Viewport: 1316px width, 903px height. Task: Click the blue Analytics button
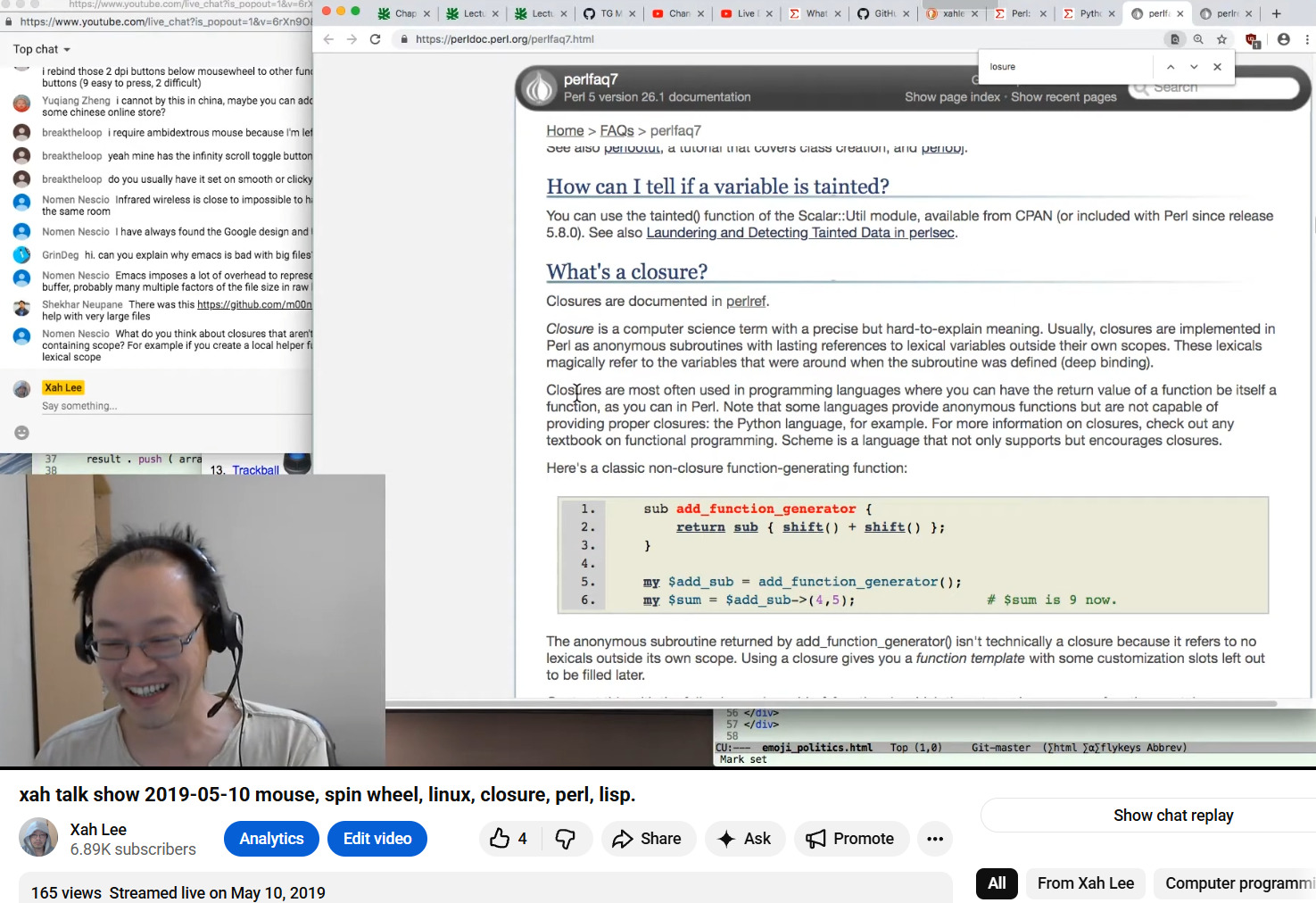point(271,839)
